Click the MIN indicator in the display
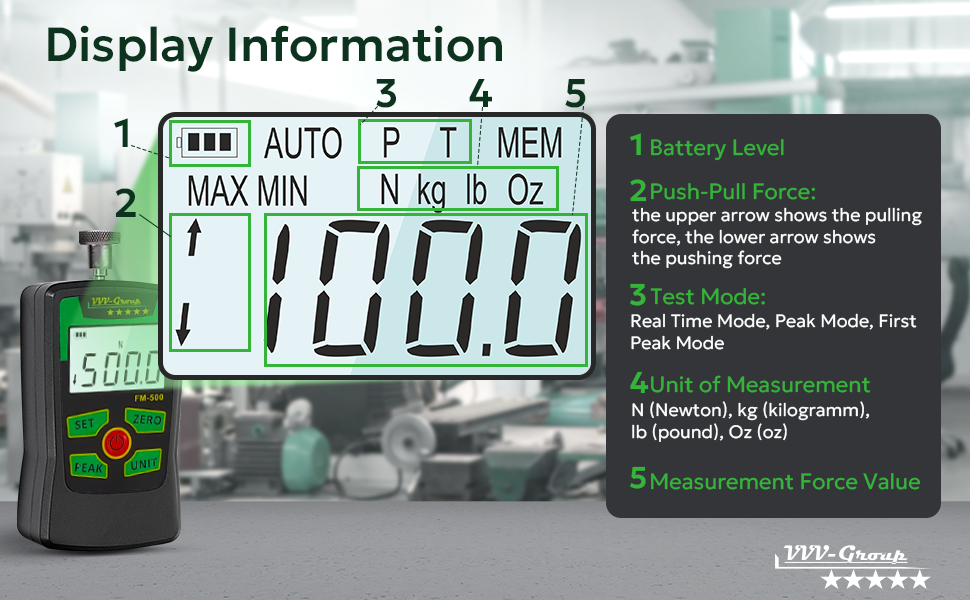 pyautogui.click(x=282, y=191)
